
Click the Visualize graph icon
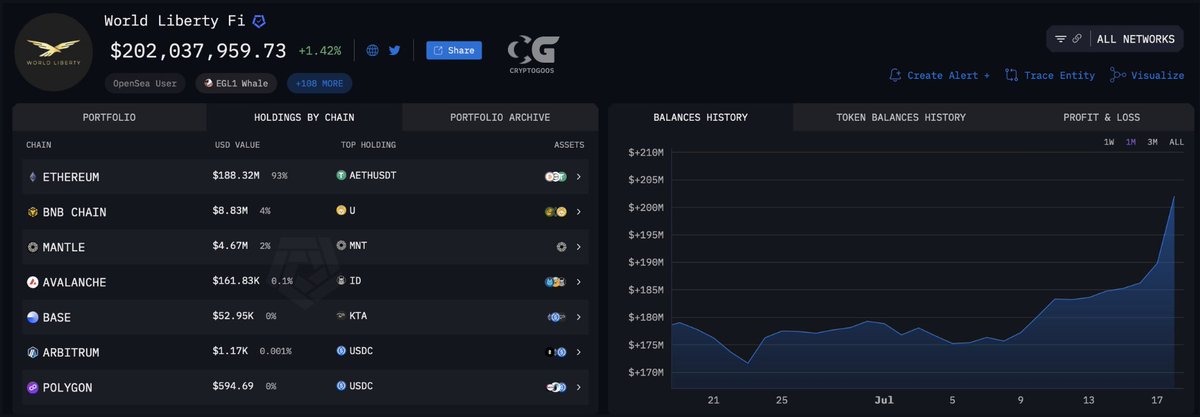click(x=1118, y=75)
